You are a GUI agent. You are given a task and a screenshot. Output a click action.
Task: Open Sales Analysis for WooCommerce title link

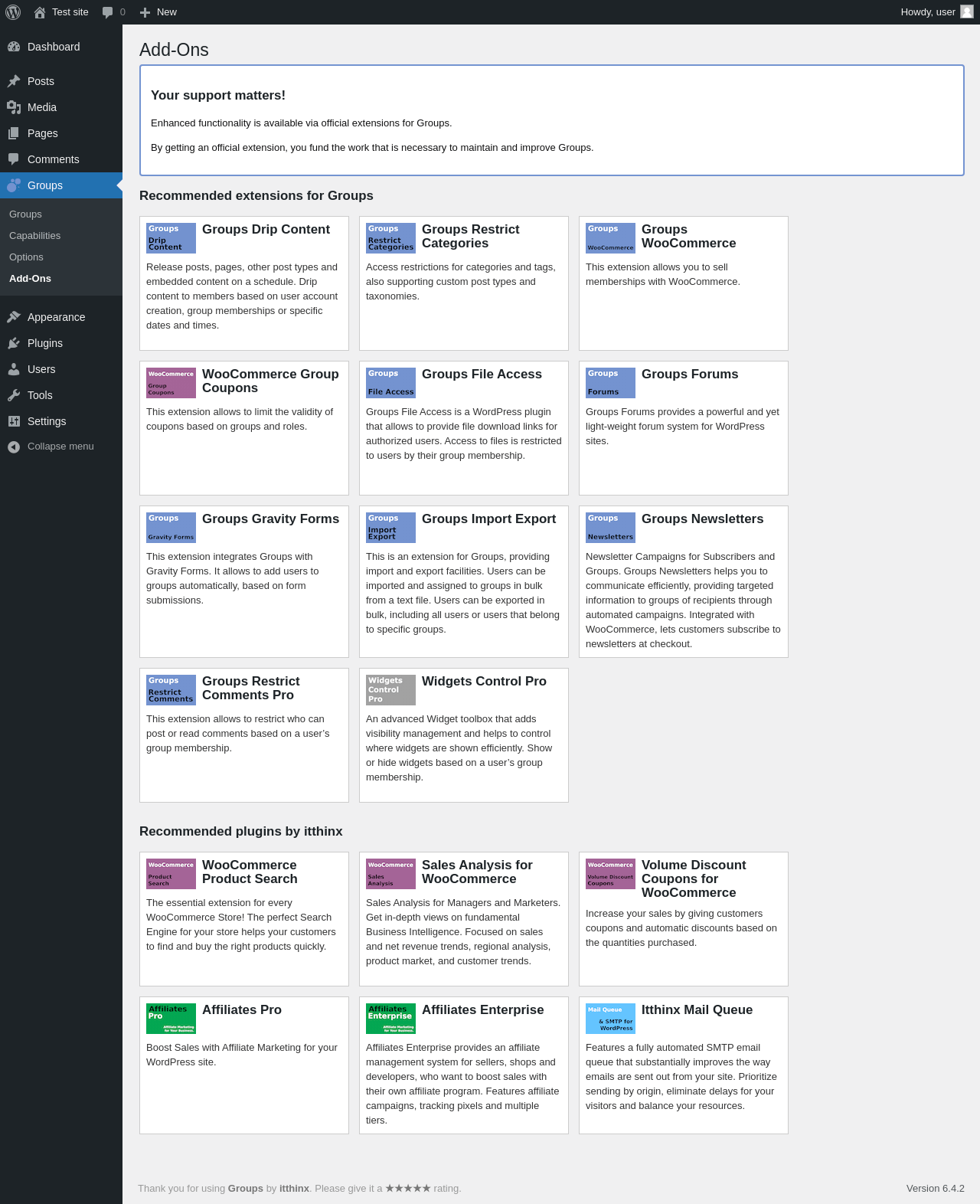[x=477, y=872]
